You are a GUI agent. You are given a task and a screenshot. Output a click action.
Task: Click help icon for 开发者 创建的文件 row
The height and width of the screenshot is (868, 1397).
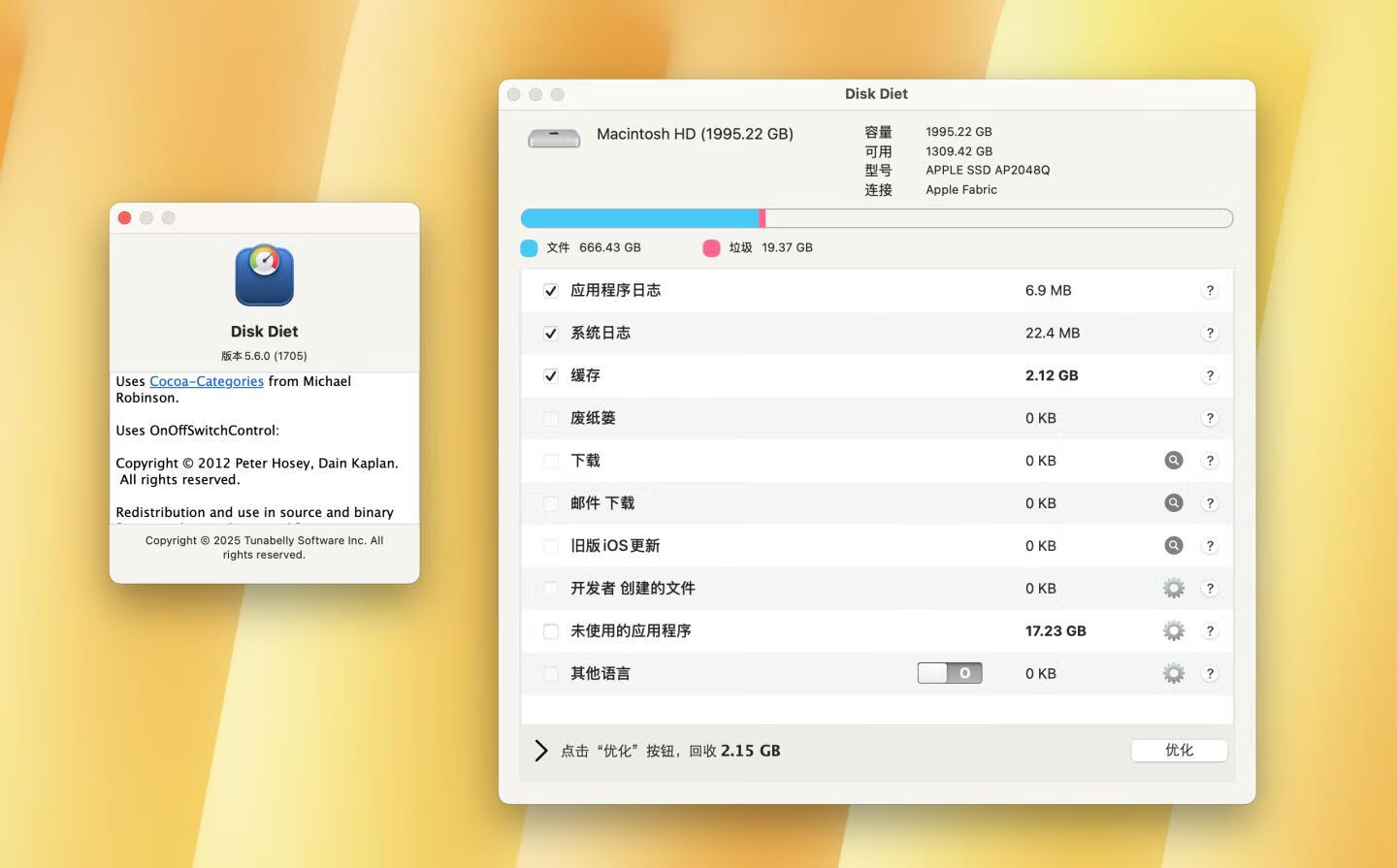[x=1210, y=589]
